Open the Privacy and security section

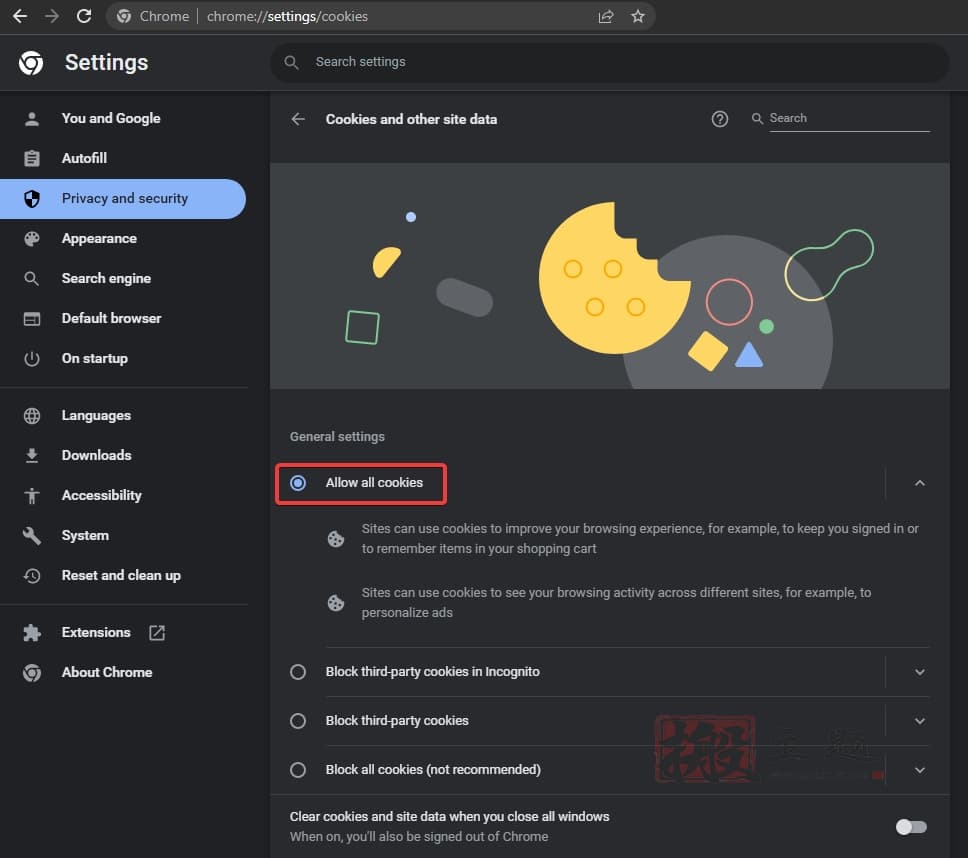click(x=124, y=199)
